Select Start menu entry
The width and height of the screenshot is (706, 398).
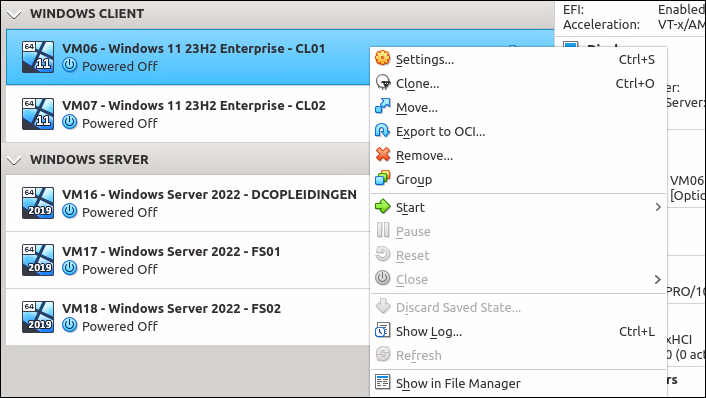518,207
